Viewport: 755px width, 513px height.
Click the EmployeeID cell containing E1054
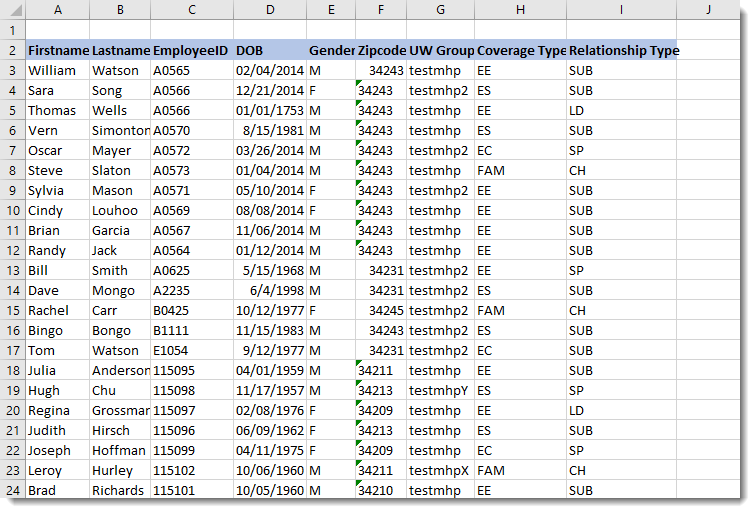192,350
